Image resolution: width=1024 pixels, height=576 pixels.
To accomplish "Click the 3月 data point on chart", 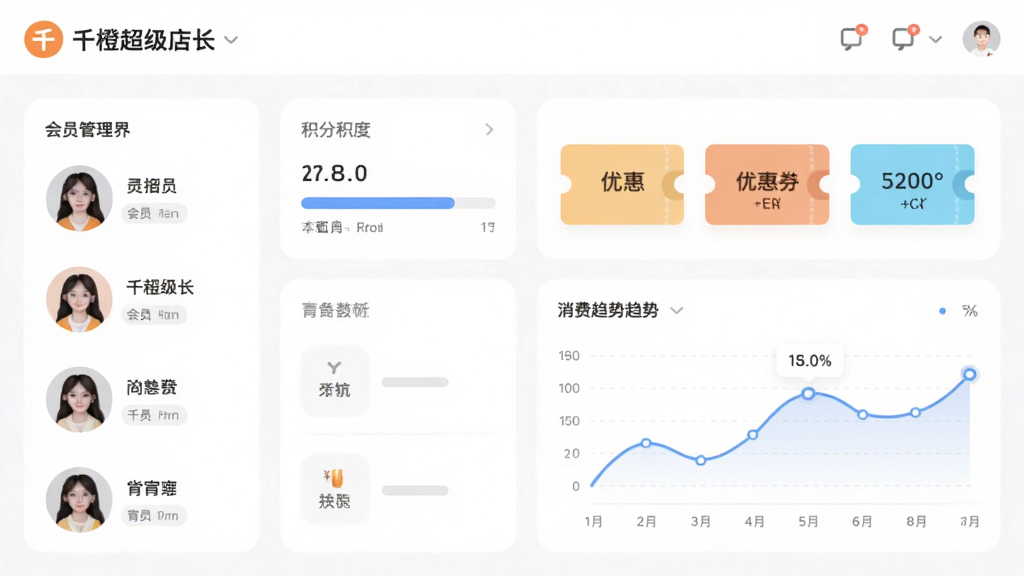I will click(x=700, y=460).
